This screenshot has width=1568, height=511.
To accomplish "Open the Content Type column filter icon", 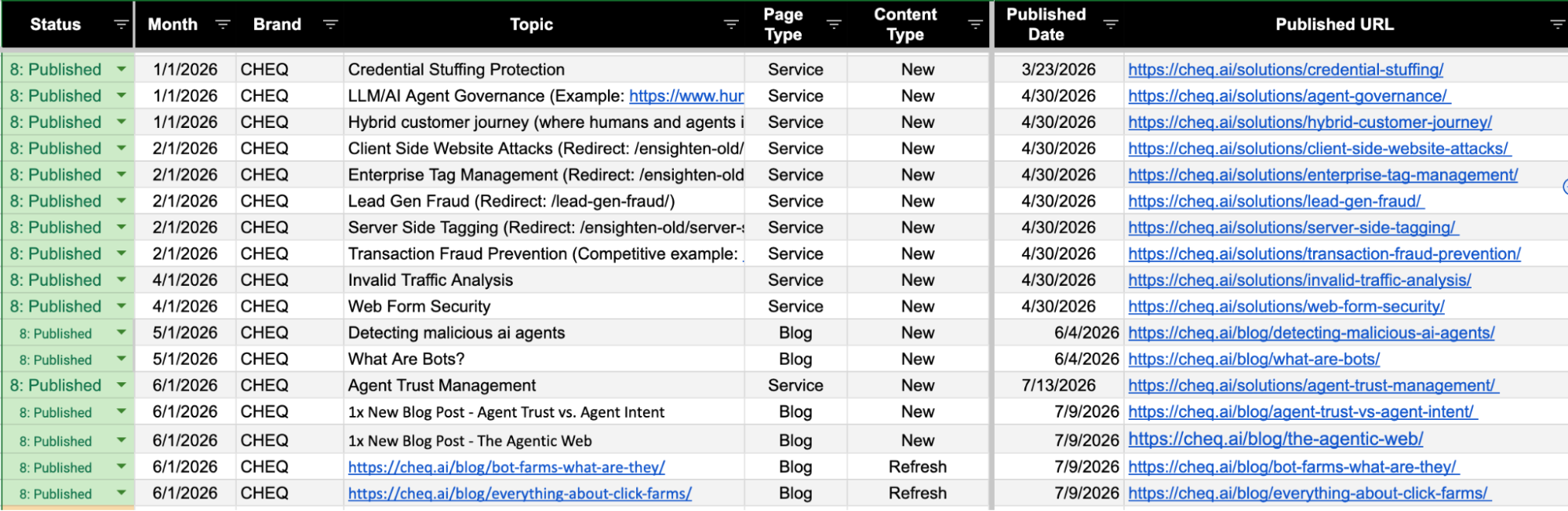I will (975, 24).
